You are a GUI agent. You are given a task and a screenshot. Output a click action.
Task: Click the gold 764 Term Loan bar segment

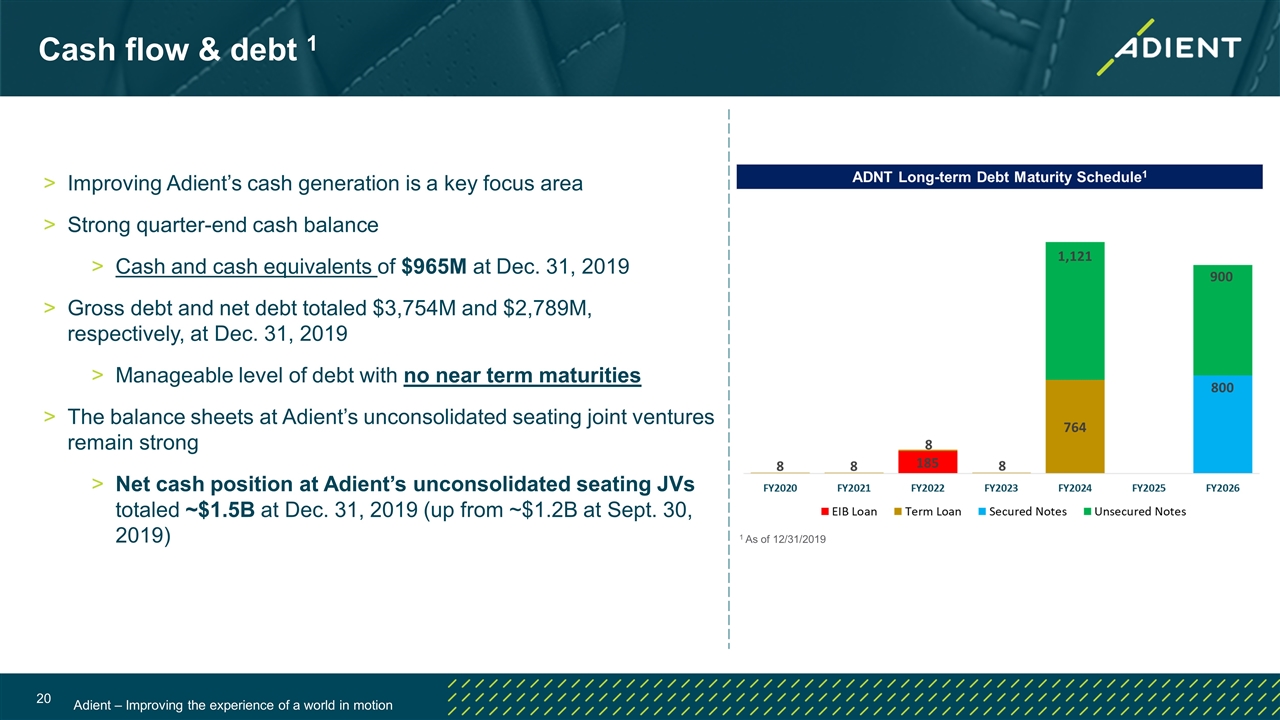[1075, 426]
